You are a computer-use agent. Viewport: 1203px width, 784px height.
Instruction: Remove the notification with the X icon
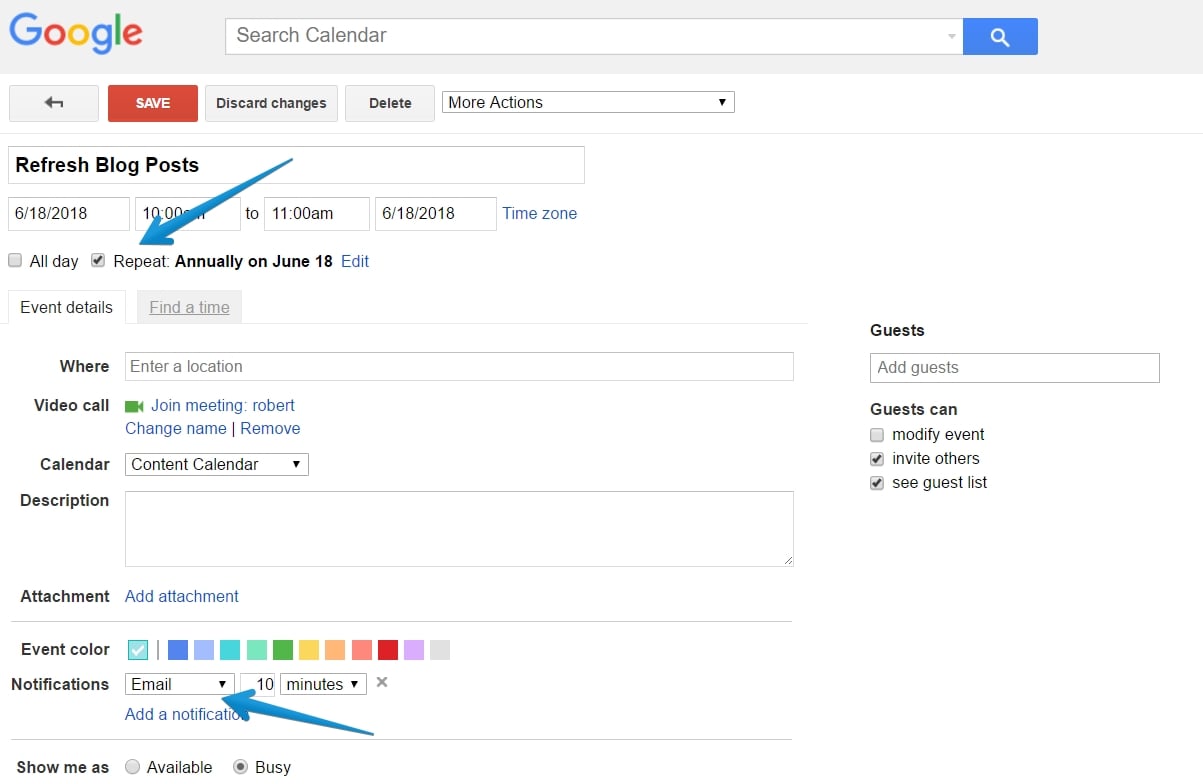381,683
